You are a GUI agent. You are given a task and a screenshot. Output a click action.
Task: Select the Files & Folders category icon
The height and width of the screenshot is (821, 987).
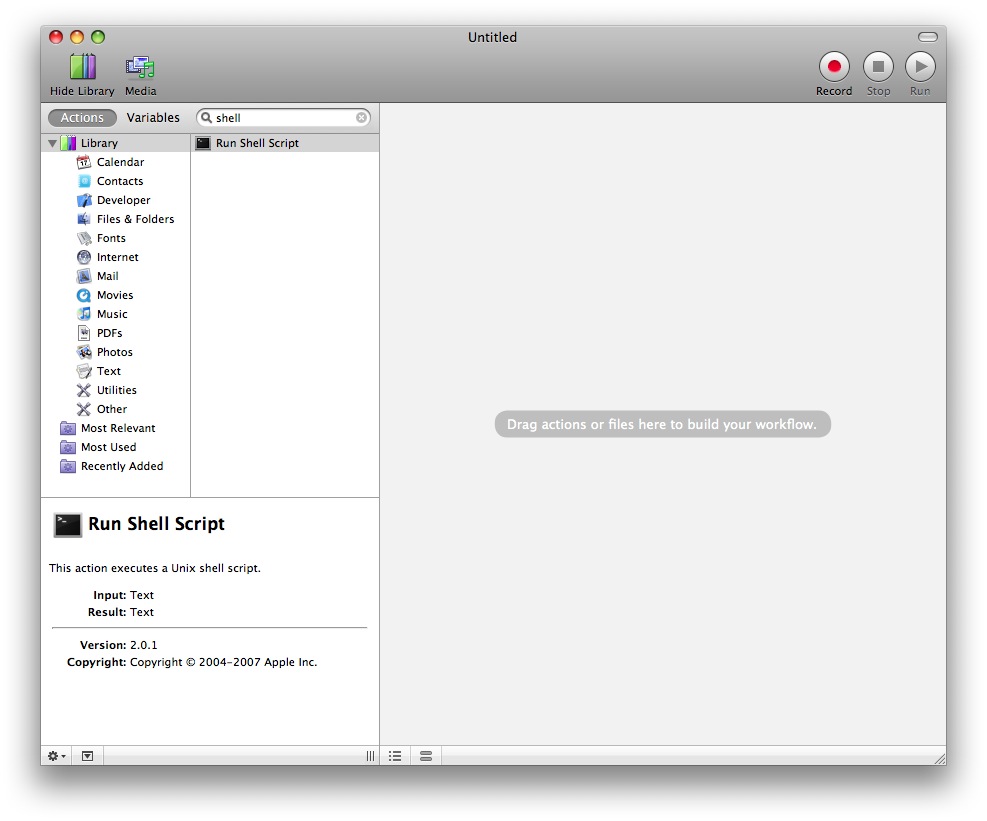(x=84, y=219)
